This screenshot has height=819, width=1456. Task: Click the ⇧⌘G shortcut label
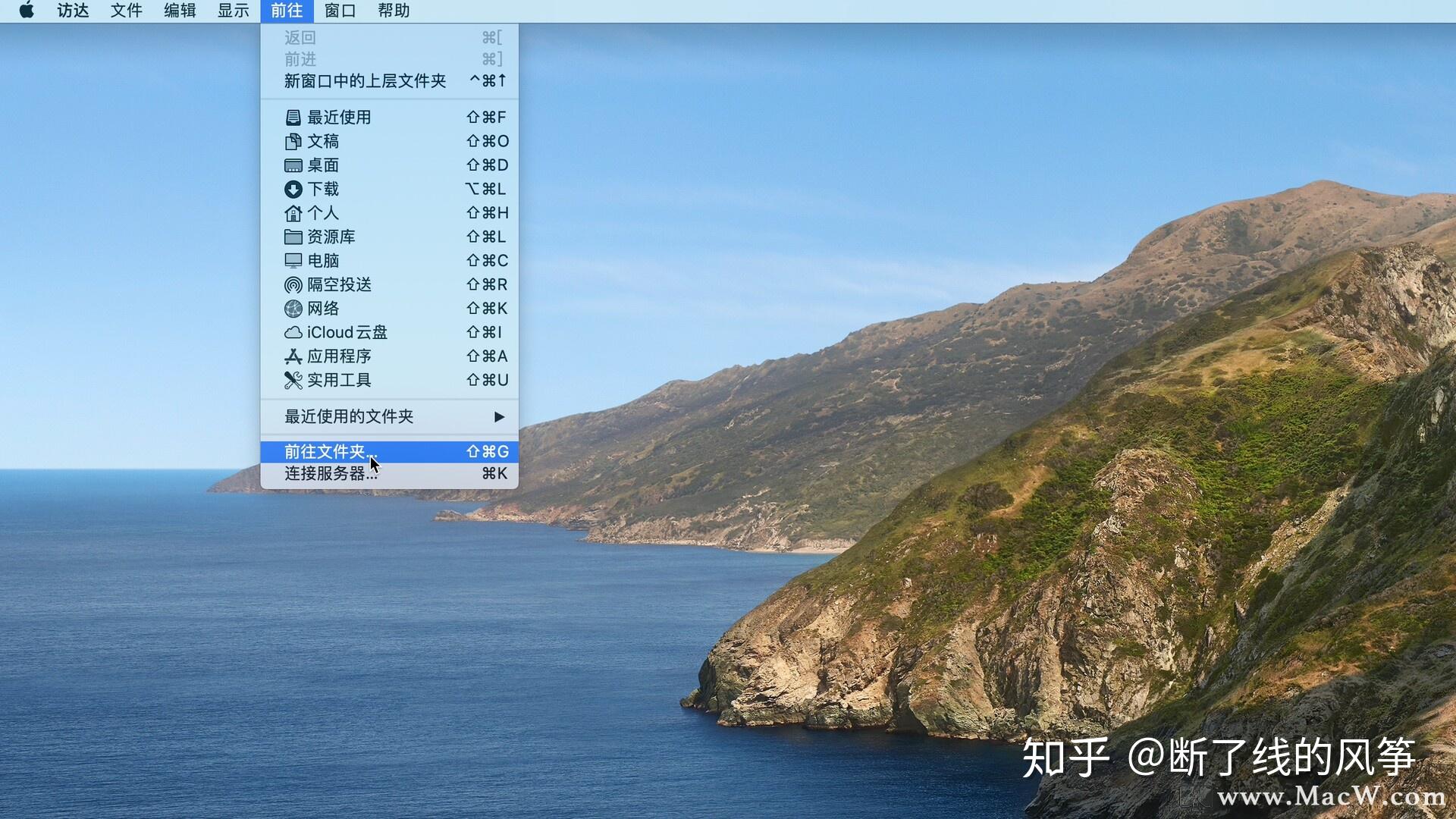tap(488, 452)
